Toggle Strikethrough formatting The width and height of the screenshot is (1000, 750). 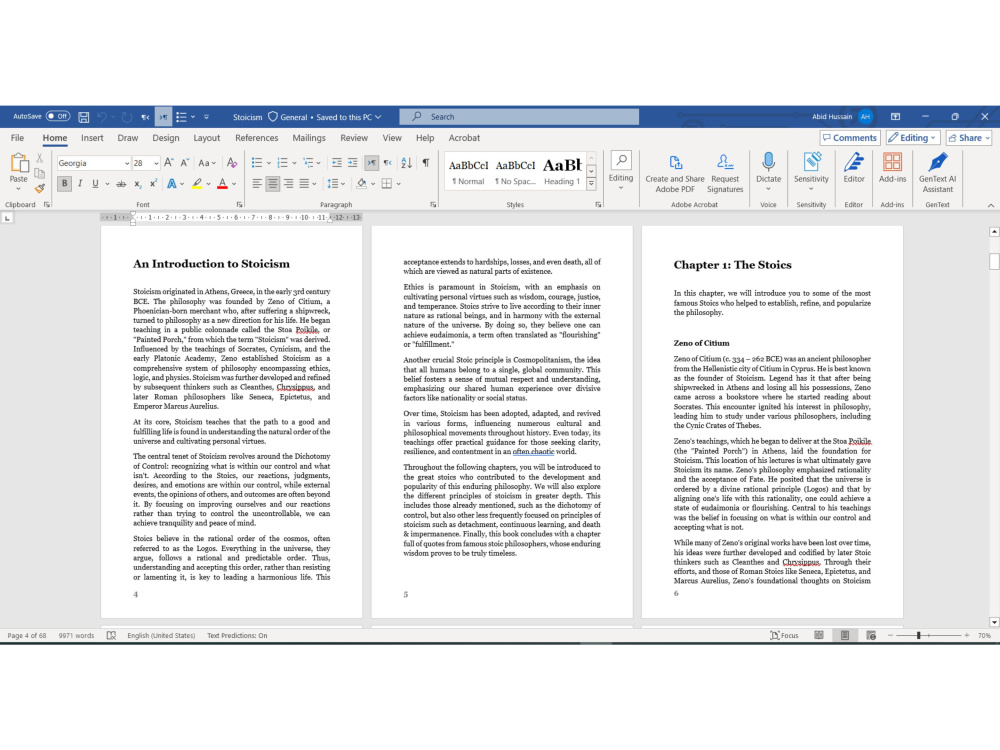pos(121,184)
